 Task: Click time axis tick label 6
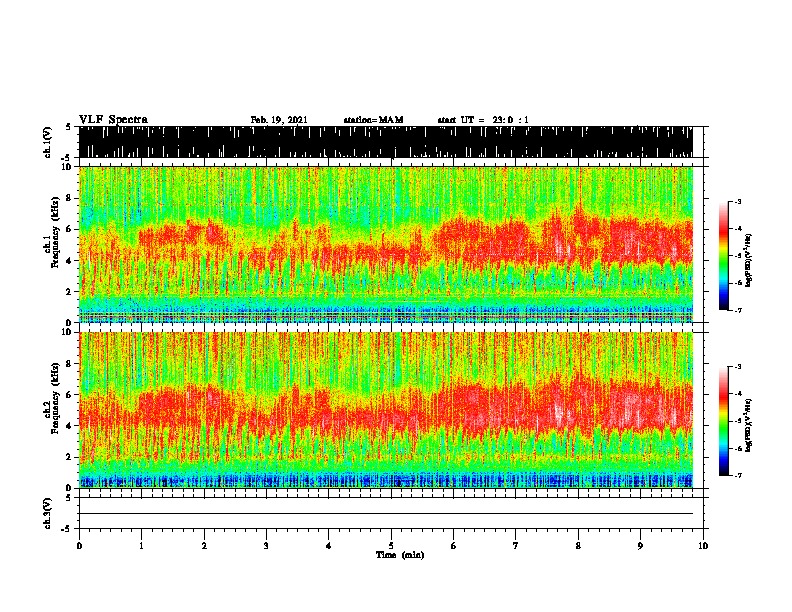[x=454, y=545]
